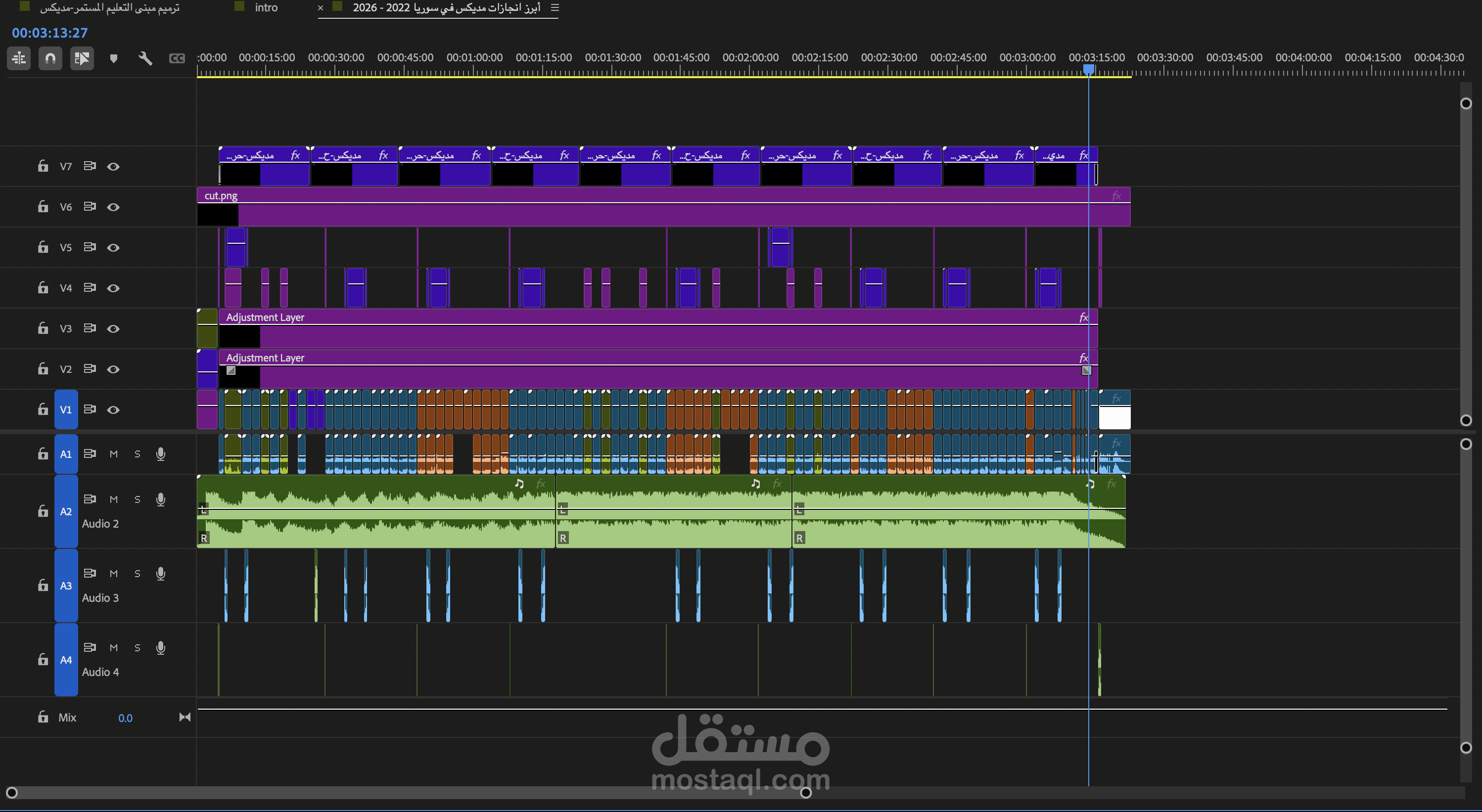Click the fx badge on V3 Adjustment Layer
Screen dimensions: 1482x812
(x=1083, y=317)
